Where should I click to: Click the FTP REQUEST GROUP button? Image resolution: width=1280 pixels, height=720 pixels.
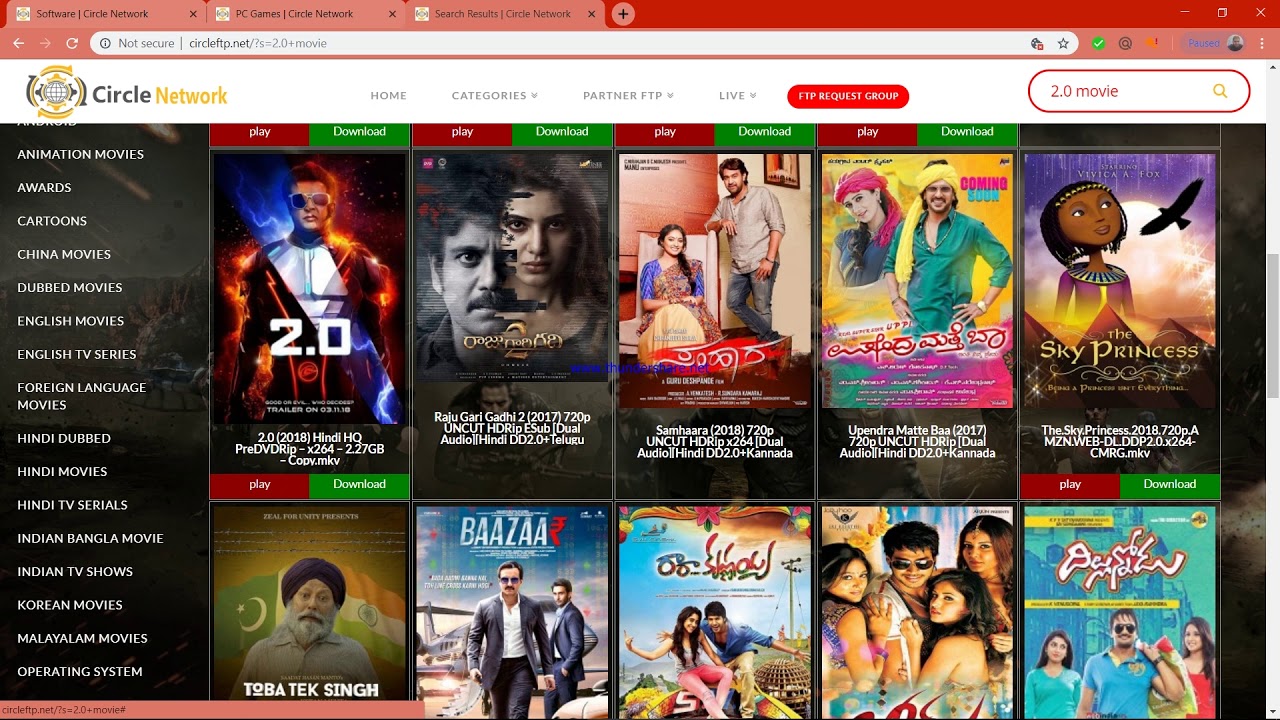pos(848,96)
